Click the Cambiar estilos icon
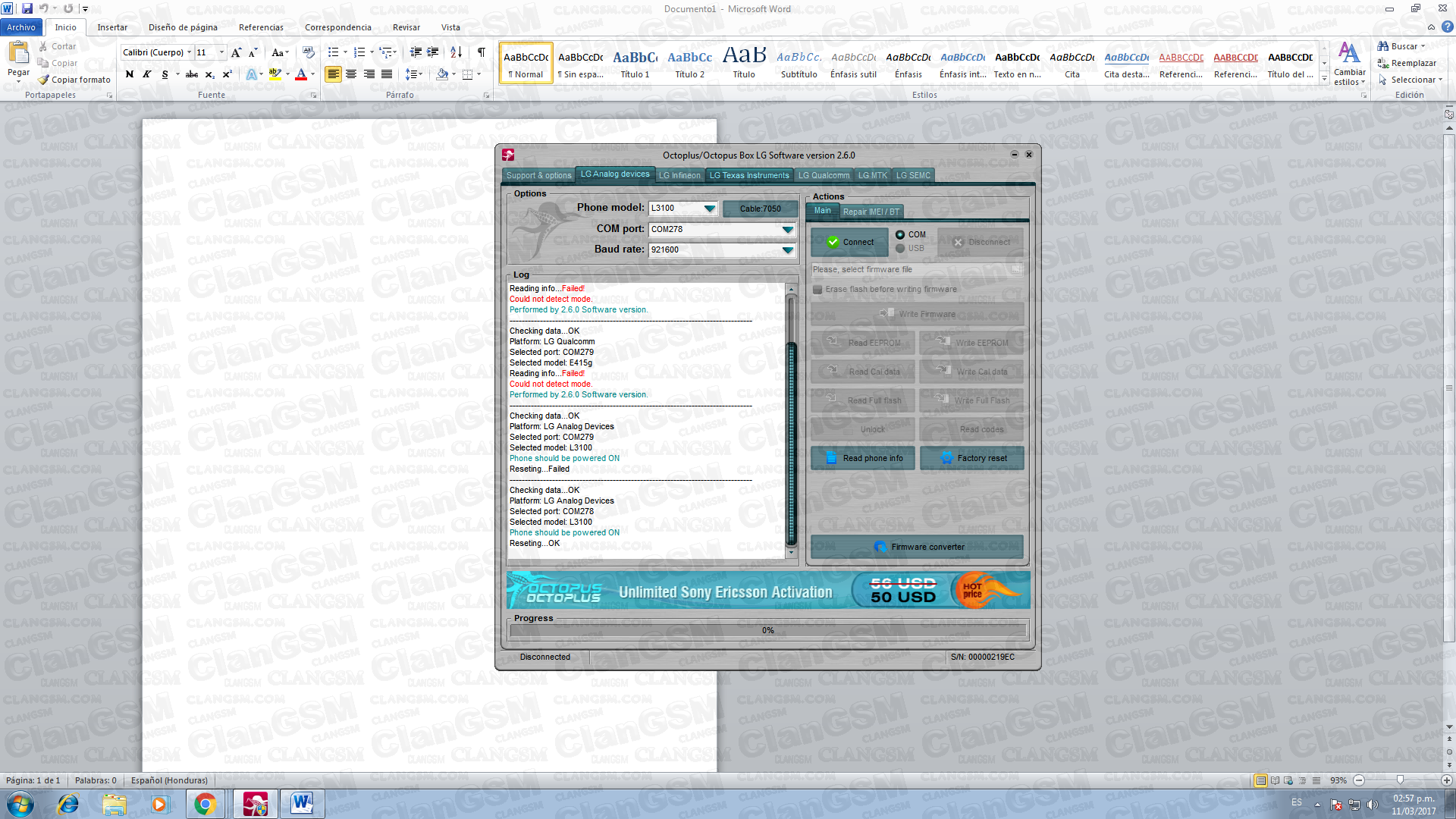This screenshot has width=1456, height=819. tap(1349, 64)
